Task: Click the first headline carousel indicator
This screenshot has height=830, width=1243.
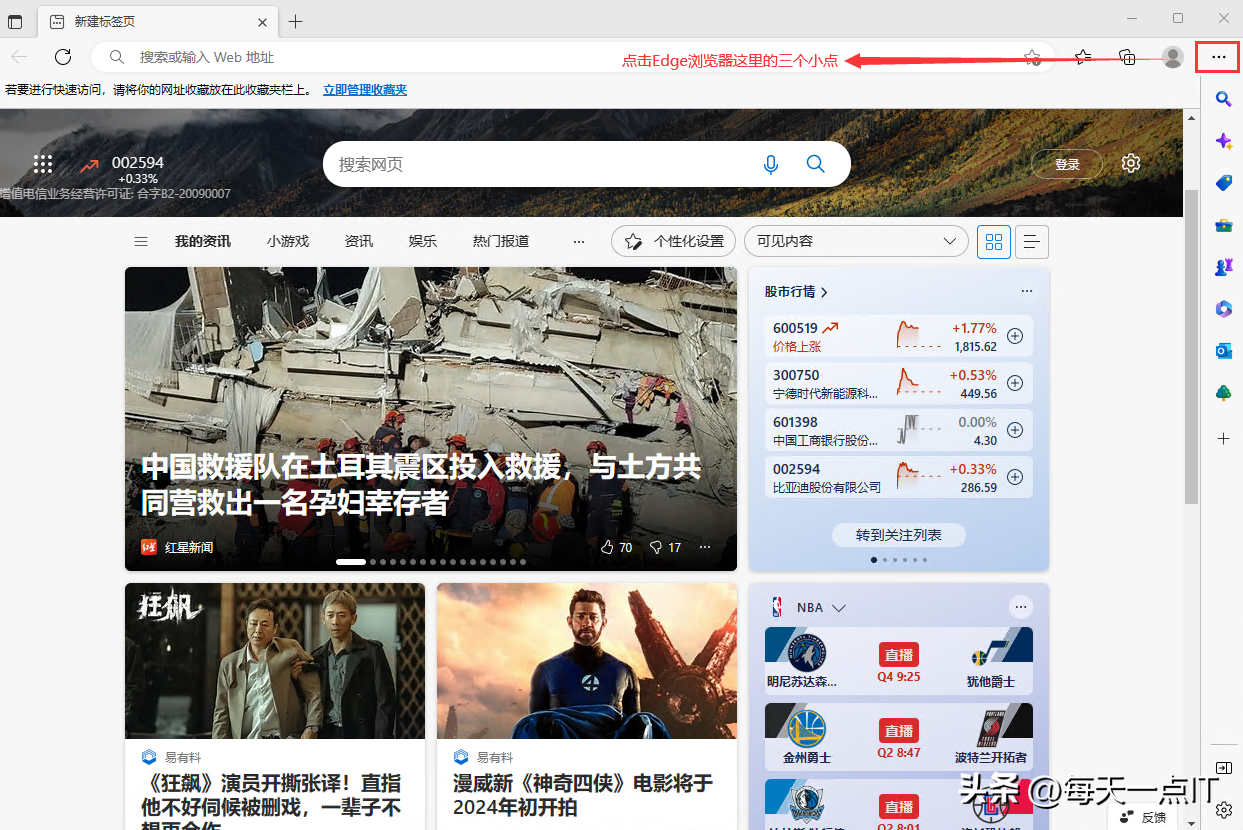Action: tap(351, 562)
